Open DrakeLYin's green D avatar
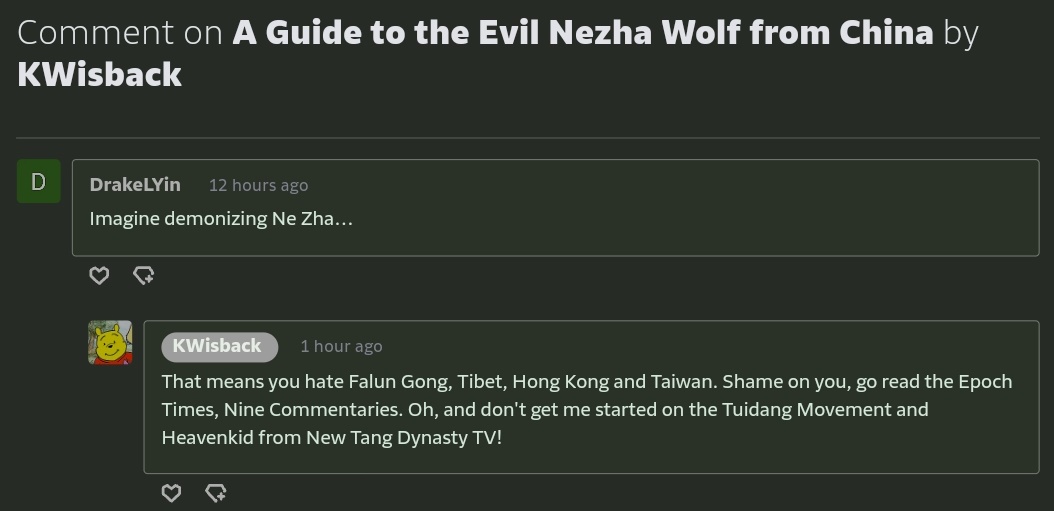 [39, 181]
